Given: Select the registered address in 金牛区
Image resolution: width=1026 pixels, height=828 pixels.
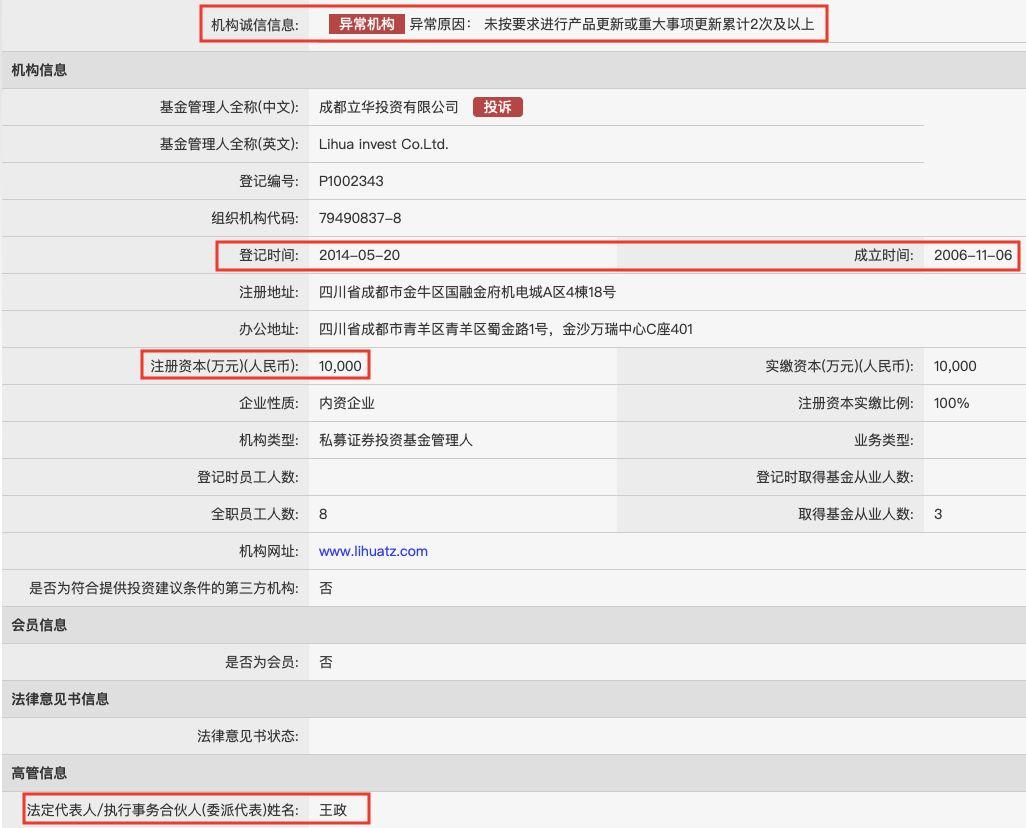Looking at the screenshot, I should 467,292.
